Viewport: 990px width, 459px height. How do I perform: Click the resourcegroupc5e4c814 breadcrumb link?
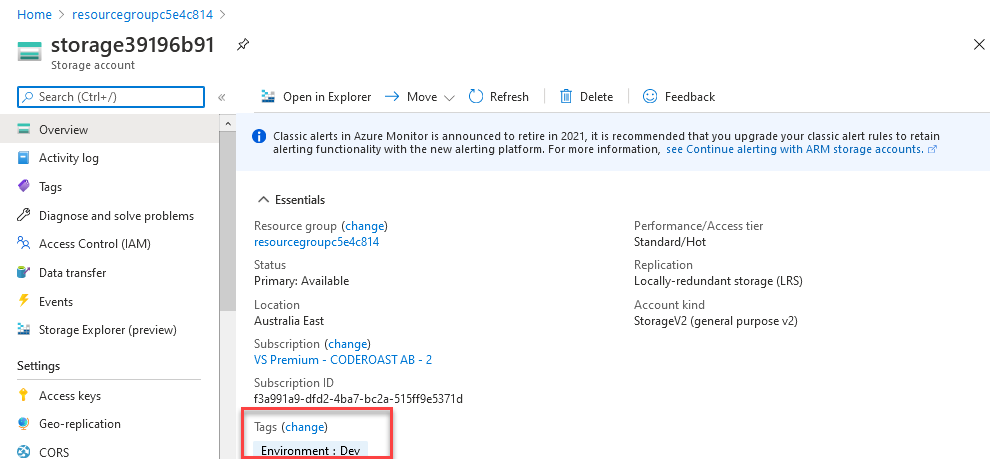coord(143,14)
